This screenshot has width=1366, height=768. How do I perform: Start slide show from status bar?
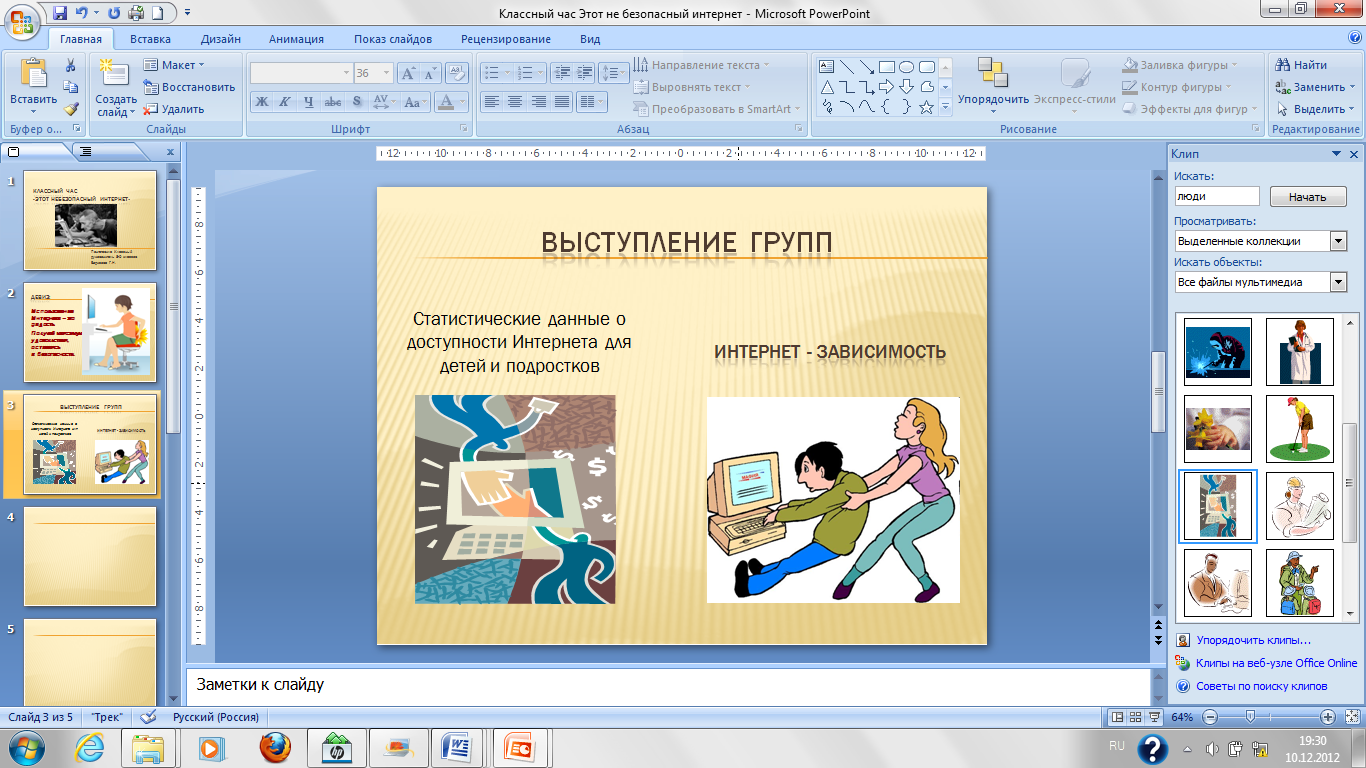[1153, 717]
